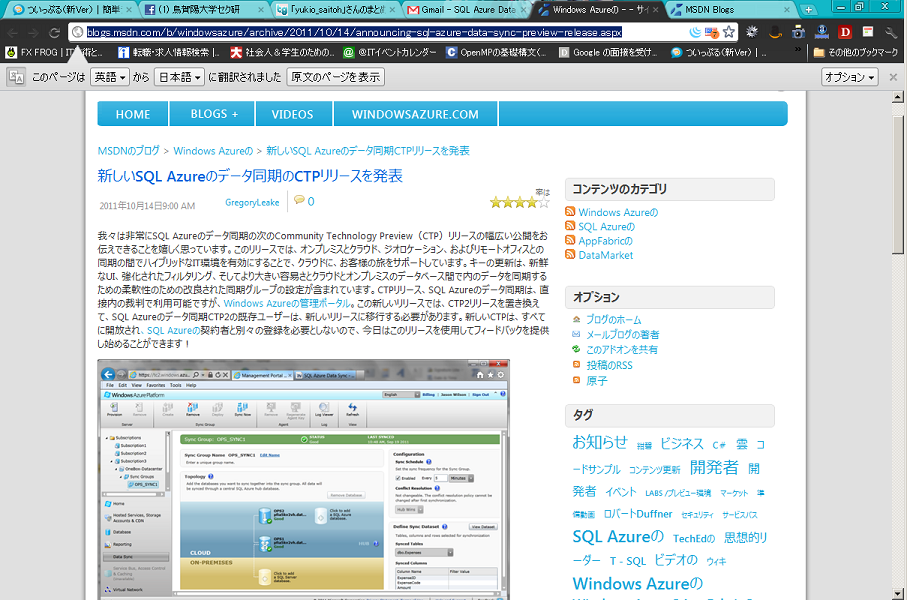The image size is (907, 600).
Task: Expand the オプション translation options dropdown
Action: click(x=849, y=77)
